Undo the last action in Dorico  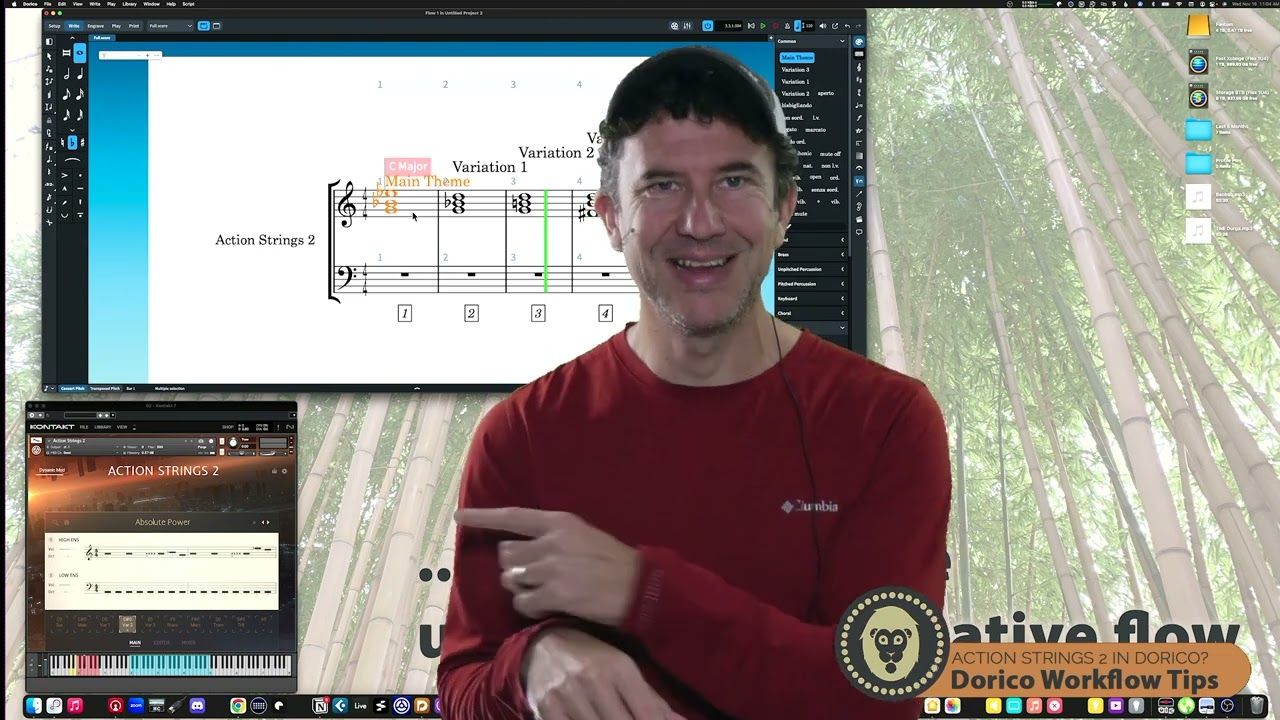click(847, 26)
